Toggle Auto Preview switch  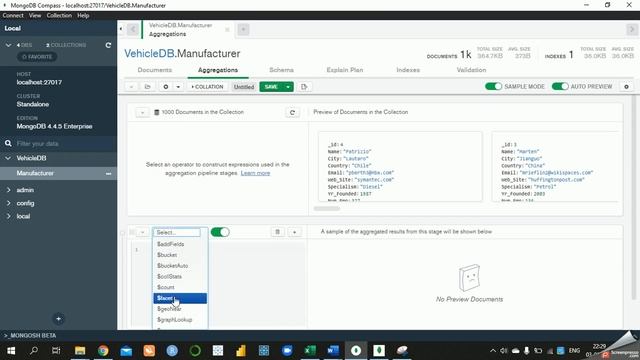tap(560, 87)
